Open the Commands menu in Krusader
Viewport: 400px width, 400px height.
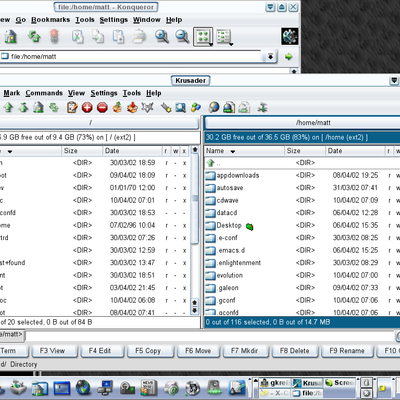click(x=44, y=93)
